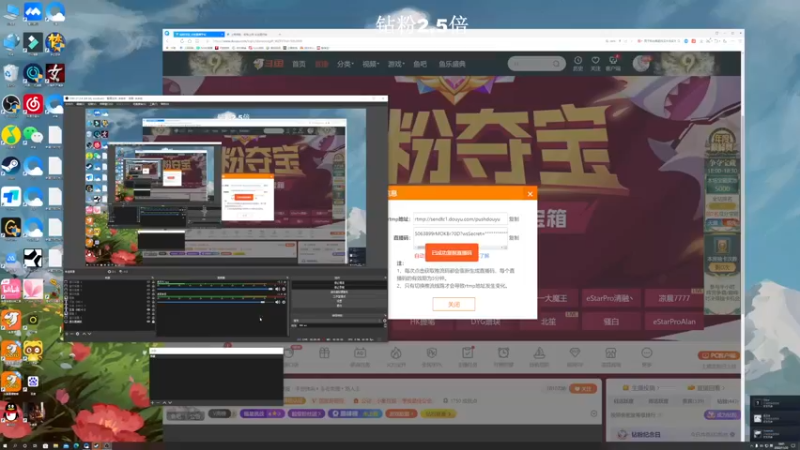Mute the second OBS mixer audio channel

point(278,302)
